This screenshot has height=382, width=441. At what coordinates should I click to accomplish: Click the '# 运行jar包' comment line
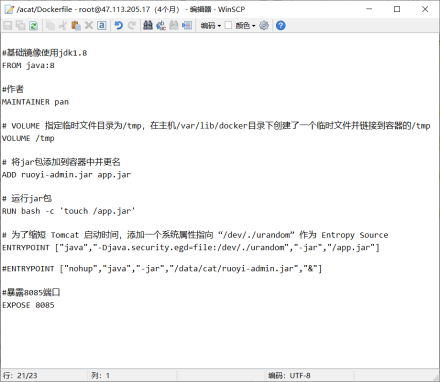pos(27,198)
